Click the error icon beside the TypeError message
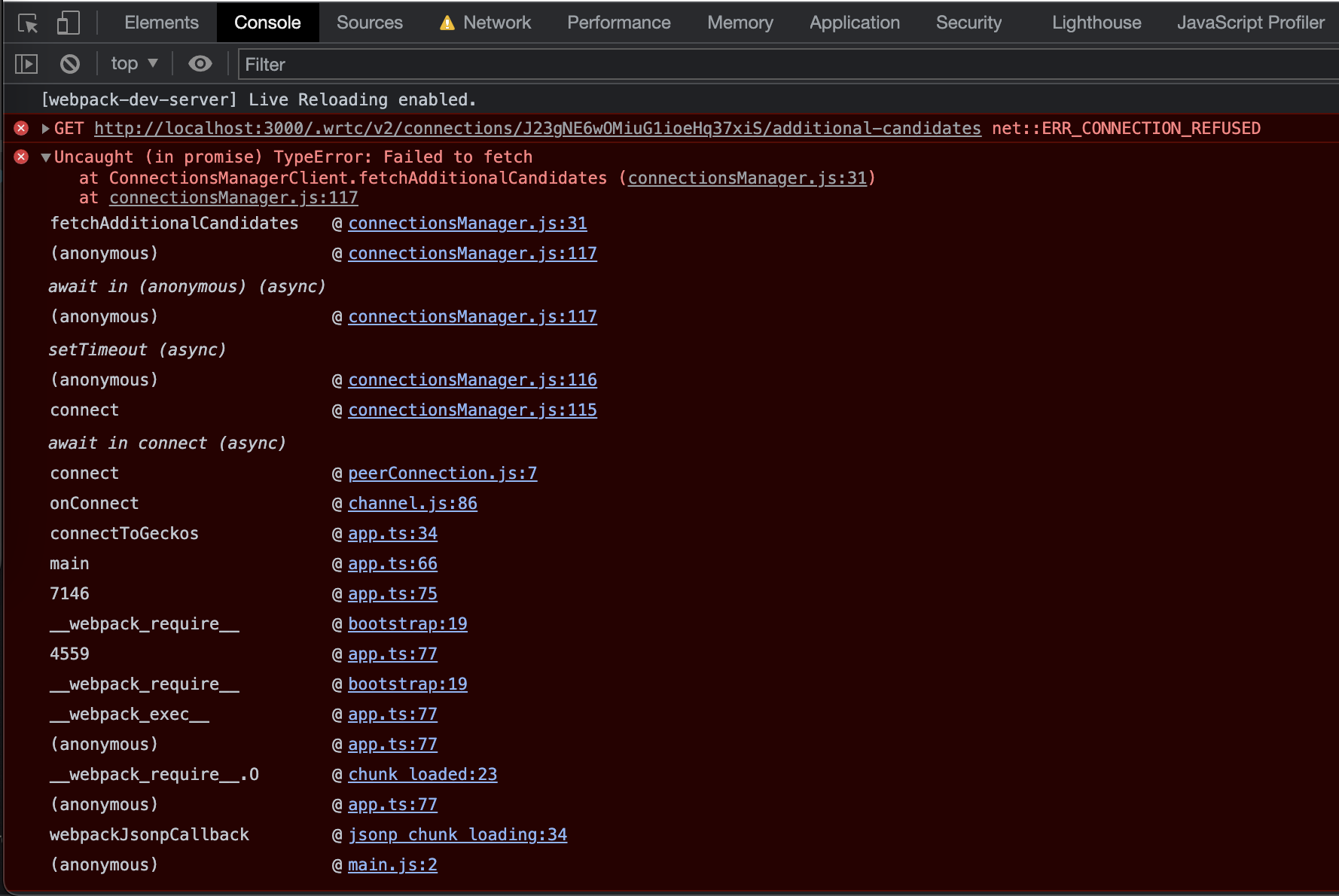This screenshot has height=896, width=1339. pos(20,157)
